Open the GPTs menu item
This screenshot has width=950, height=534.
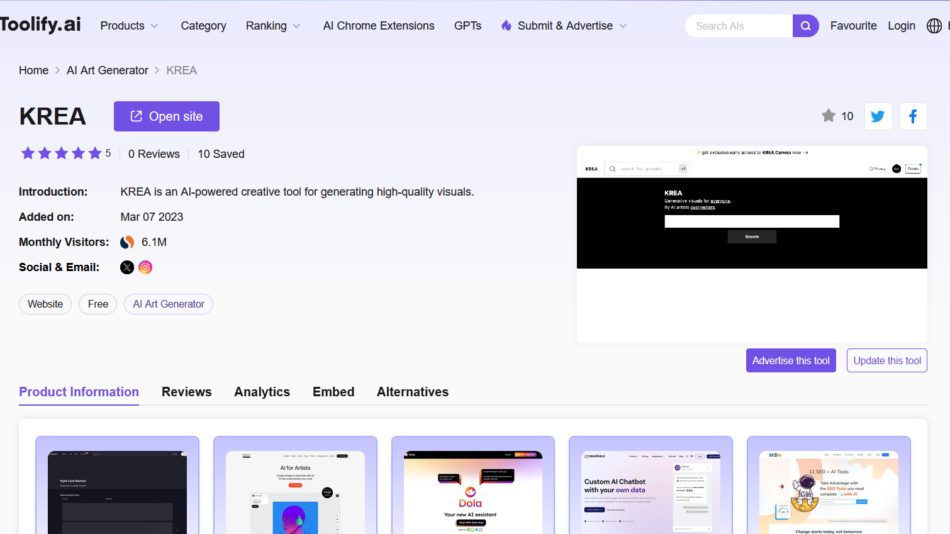coord(468,26)
